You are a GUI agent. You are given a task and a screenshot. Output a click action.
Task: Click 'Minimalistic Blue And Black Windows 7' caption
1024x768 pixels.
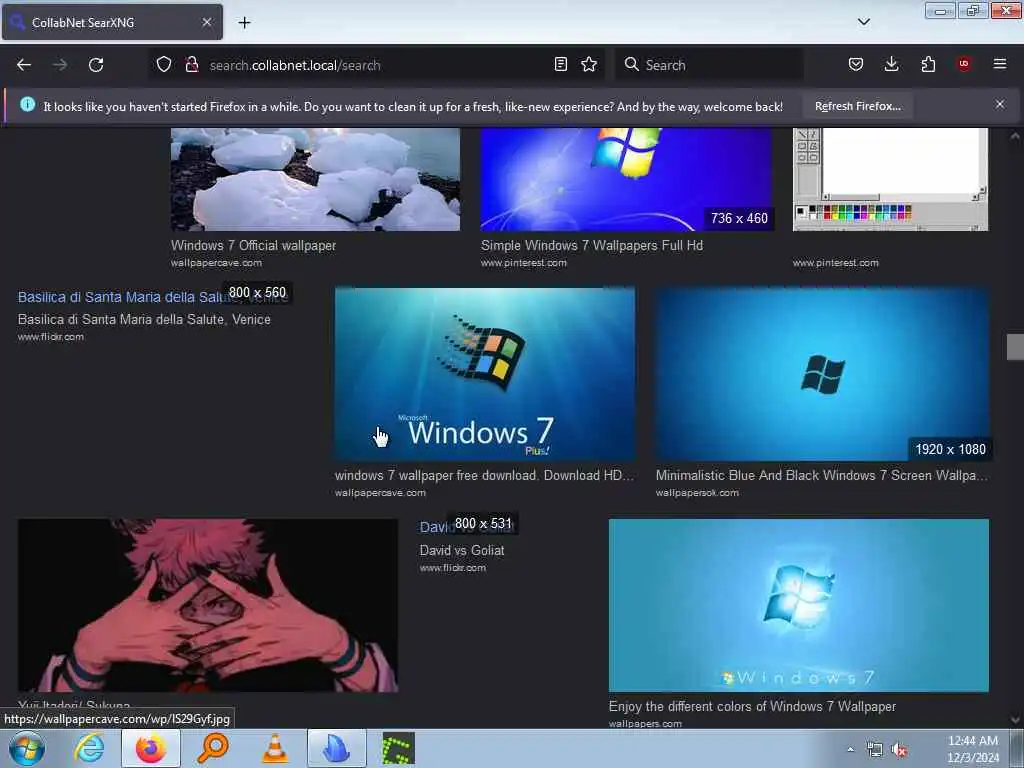(x=822, y=475)
